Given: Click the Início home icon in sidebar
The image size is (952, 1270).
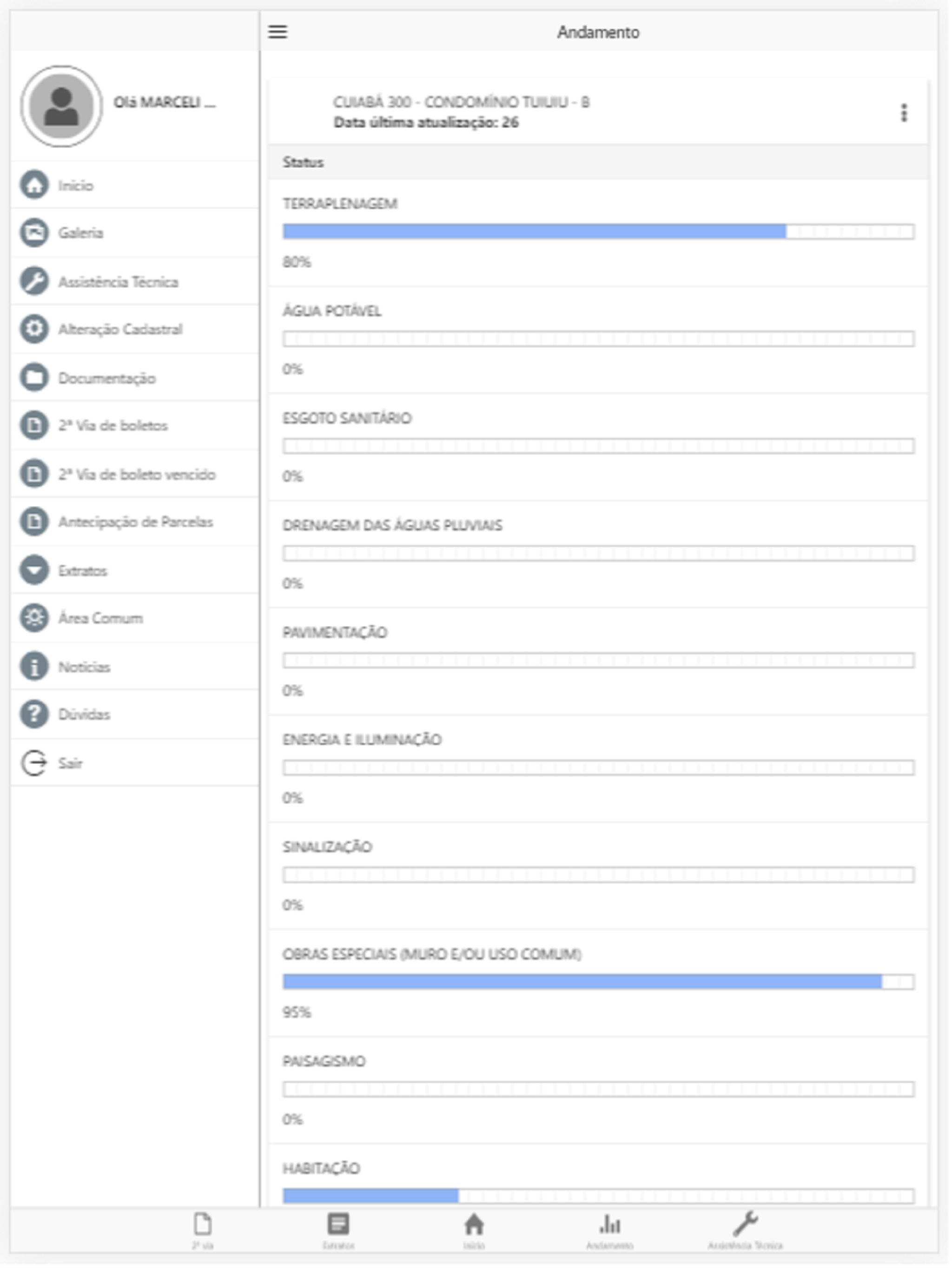Looking at the screenshot, I should click(x=34, y=185).
